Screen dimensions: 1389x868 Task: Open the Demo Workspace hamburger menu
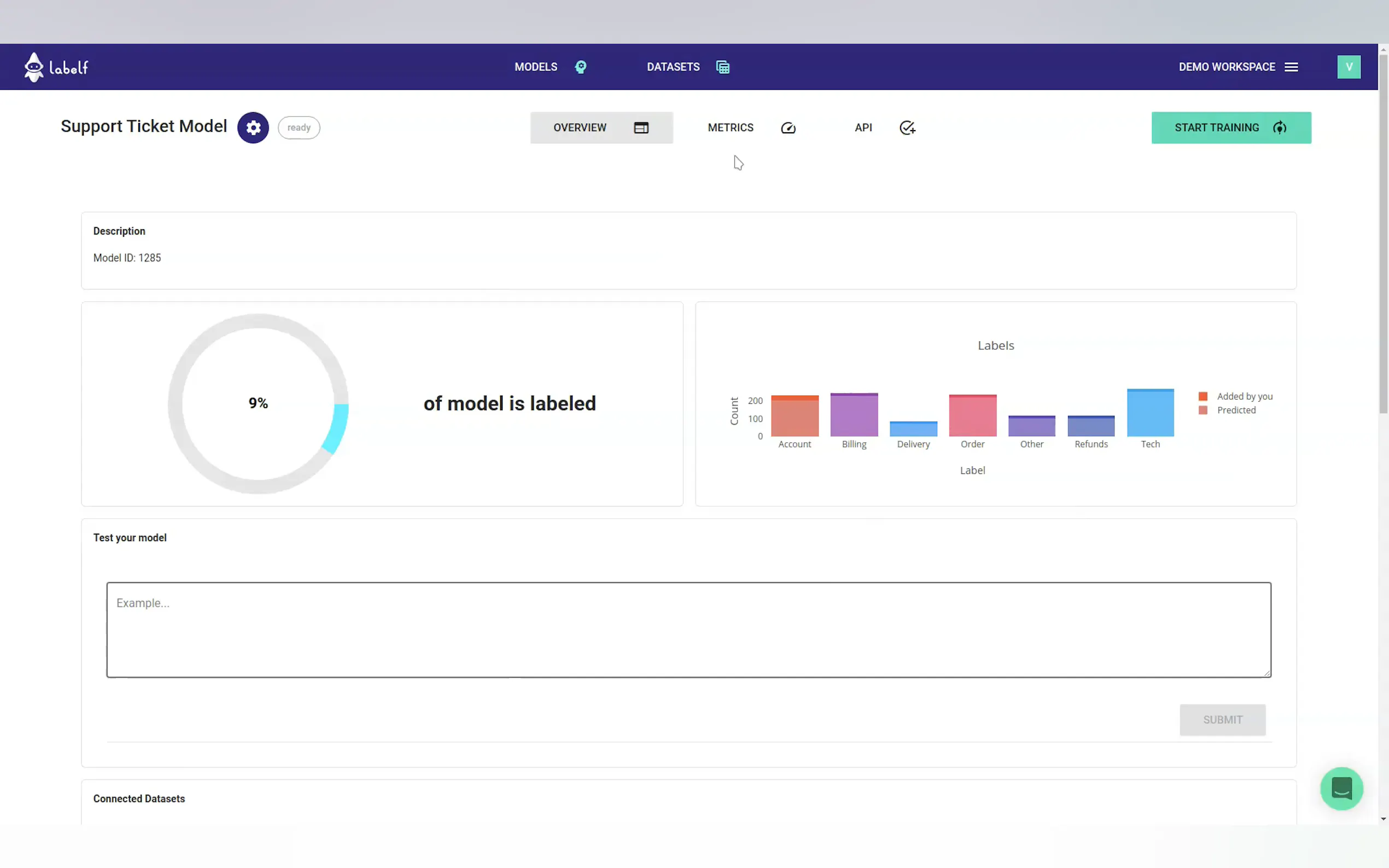click(x=1291, y=67)
